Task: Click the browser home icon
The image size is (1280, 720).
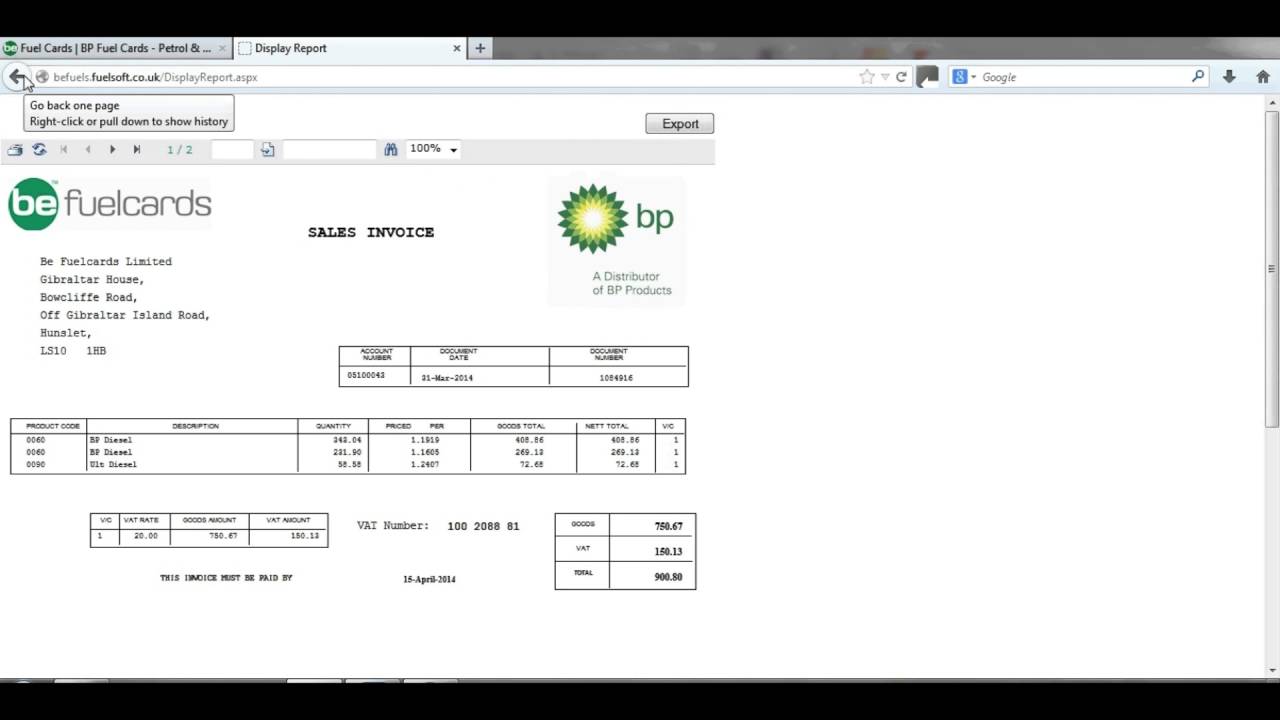Action: tap(1263, 77)
